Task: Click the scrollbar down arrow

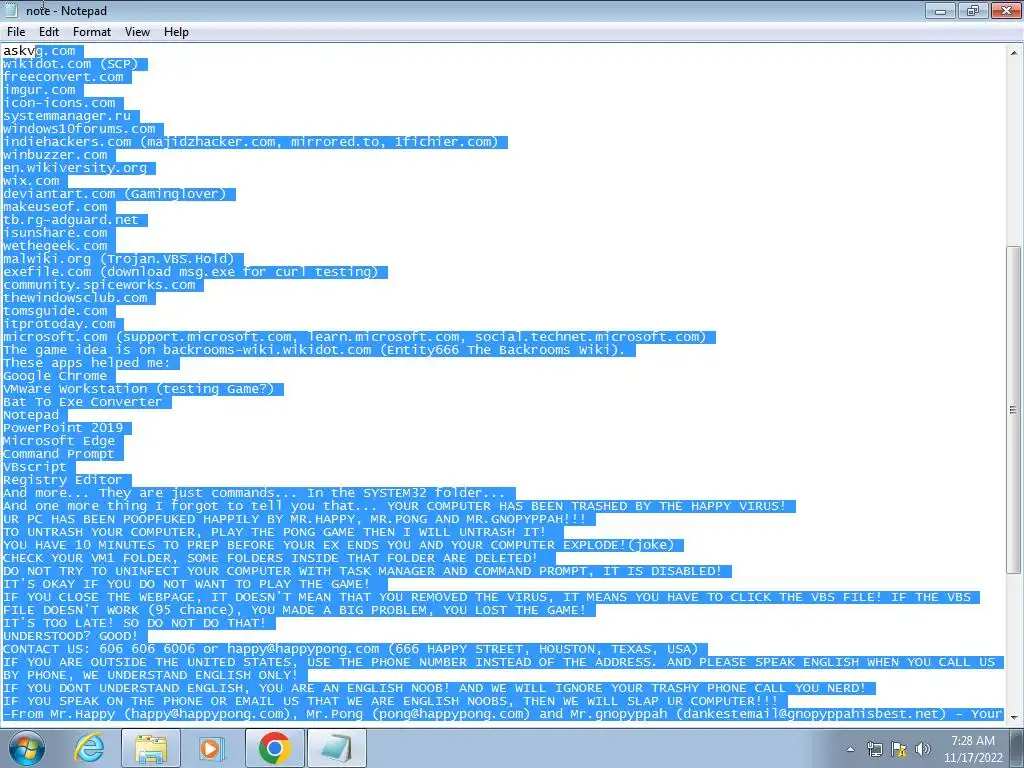Action: (1014, 718)
